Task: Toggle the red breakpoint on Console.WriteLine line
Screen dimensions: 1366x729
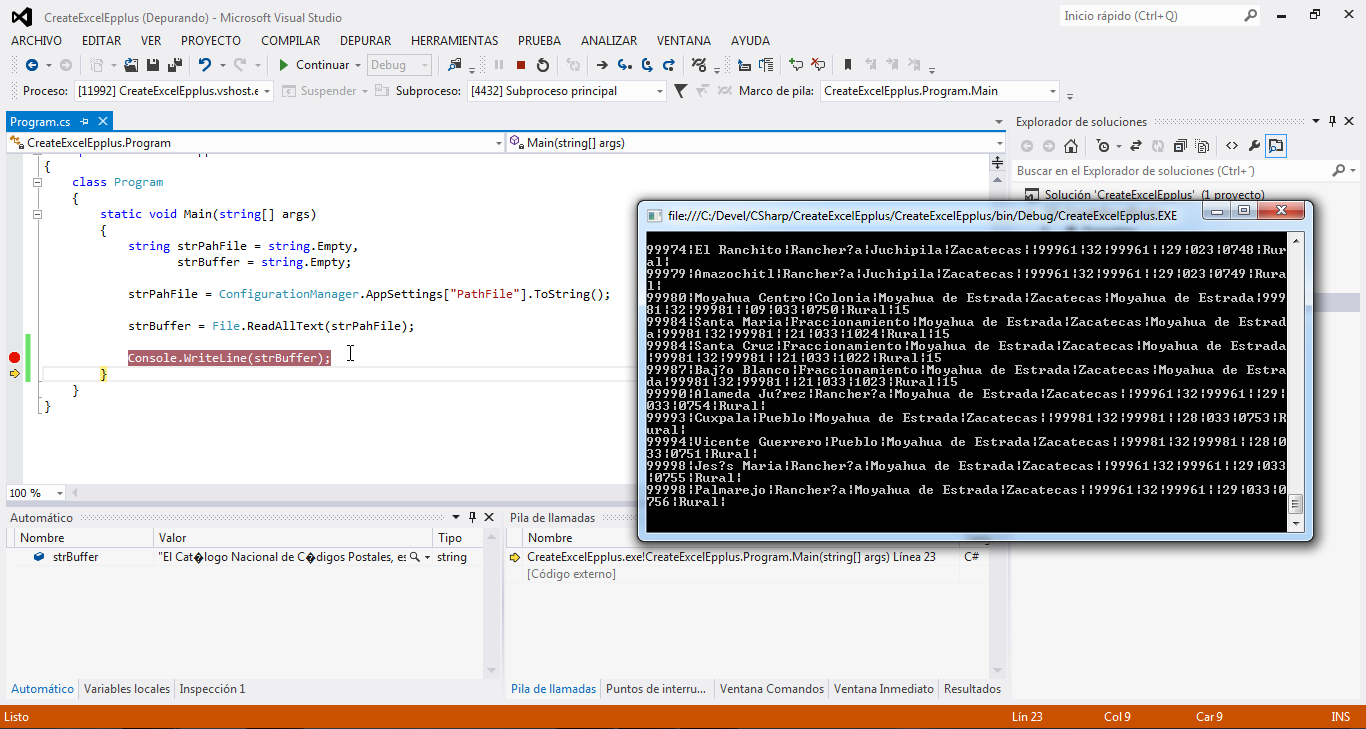Action: [x=14, y=358]
